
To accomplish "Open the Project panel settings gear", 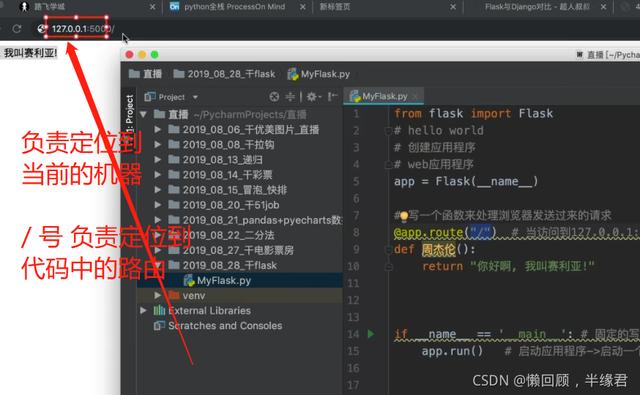I will tap(313, 97).
